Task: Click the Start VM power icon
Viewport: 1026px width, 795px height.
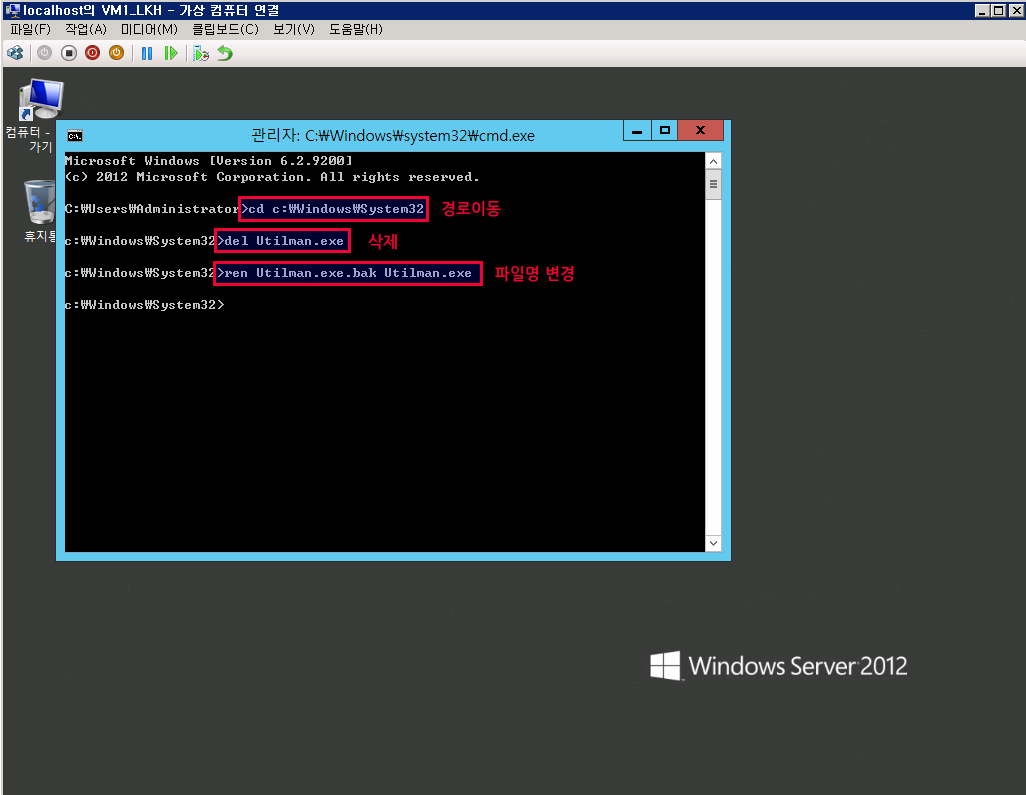Action: tap(44, 53)
